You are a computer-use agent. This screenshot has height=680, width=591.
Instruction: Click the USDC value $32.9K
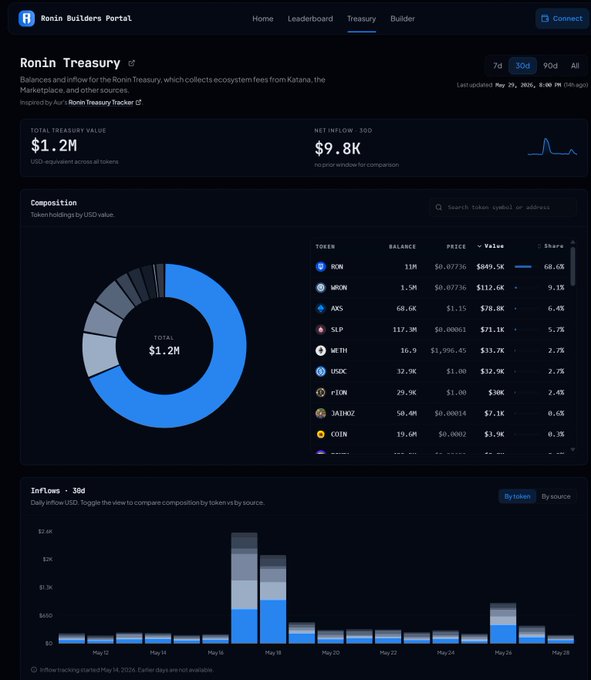492,371
